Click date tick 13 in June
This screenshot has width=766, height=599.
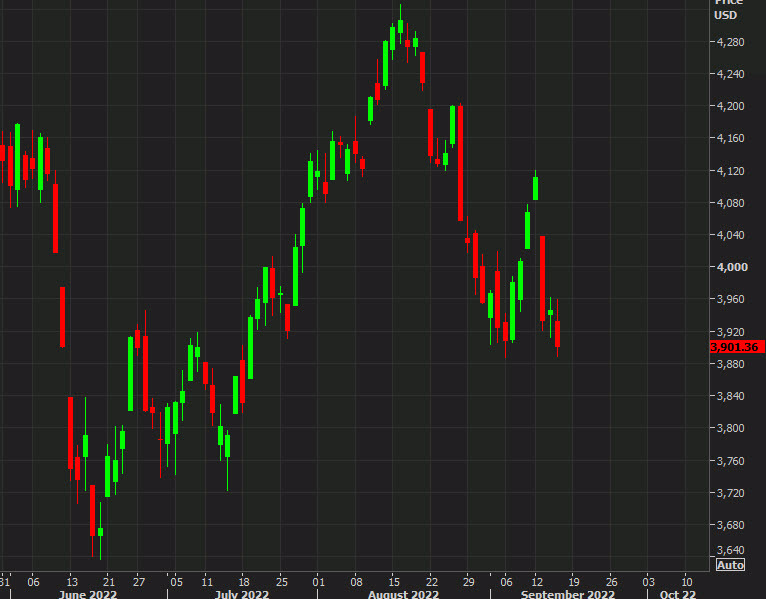point(72,582)
